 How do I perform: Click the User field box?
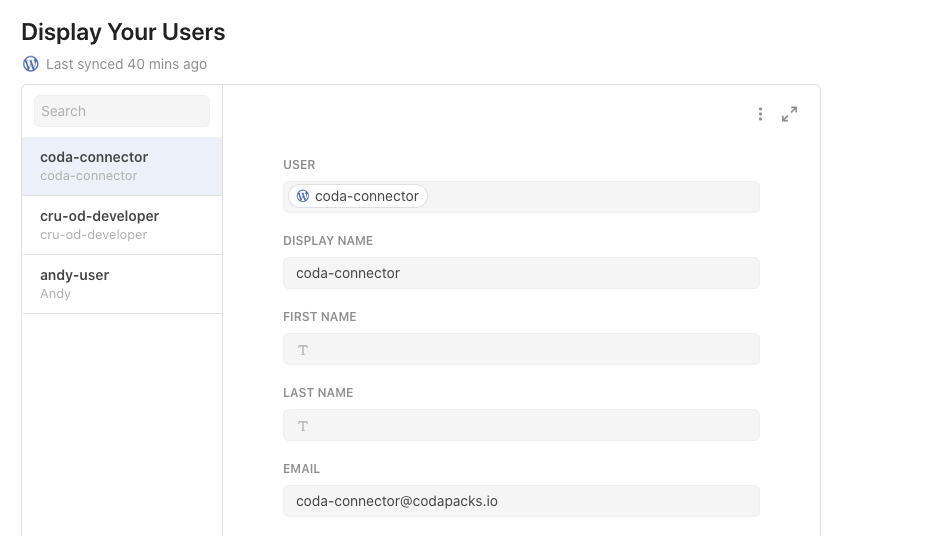[590, 197]
